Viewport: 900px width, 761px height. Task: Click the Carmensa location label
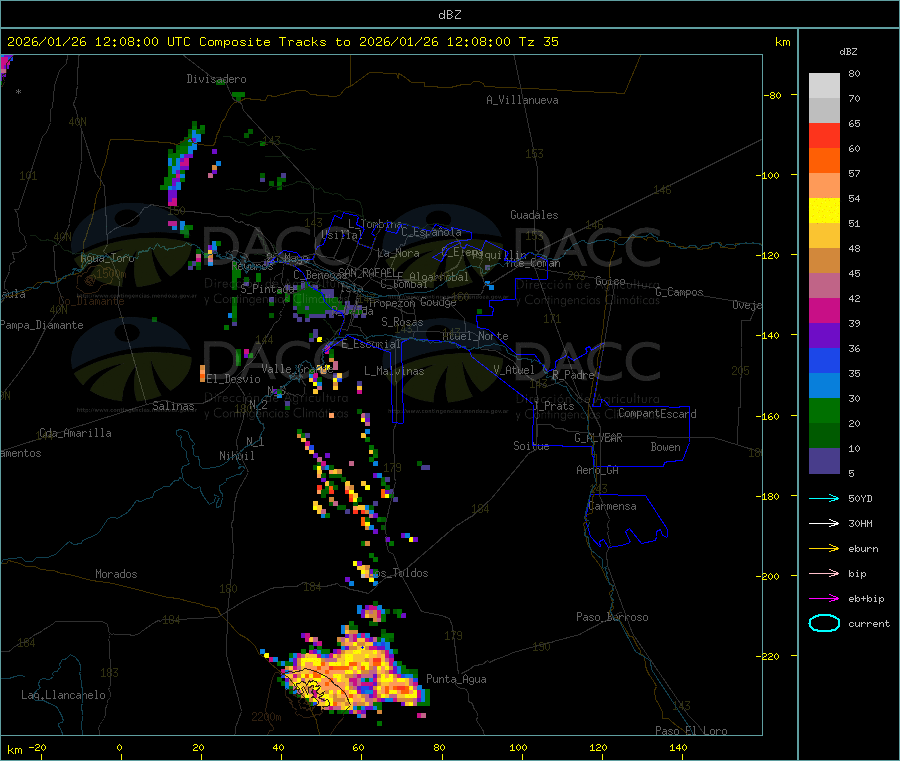(x=612, y=506)
